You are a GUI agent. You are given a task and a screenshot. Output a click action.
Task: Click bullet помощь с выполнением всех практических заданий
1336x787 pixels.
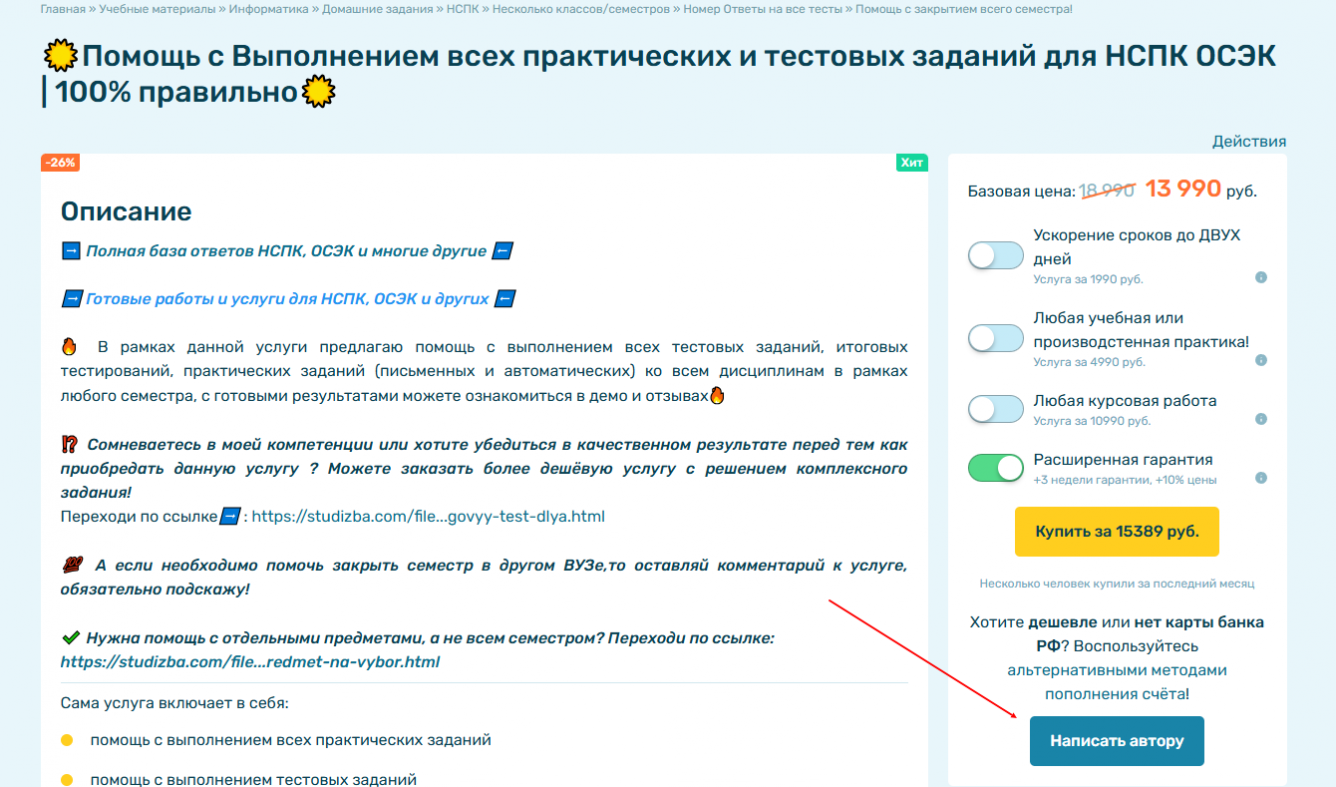tap(291, 740)
